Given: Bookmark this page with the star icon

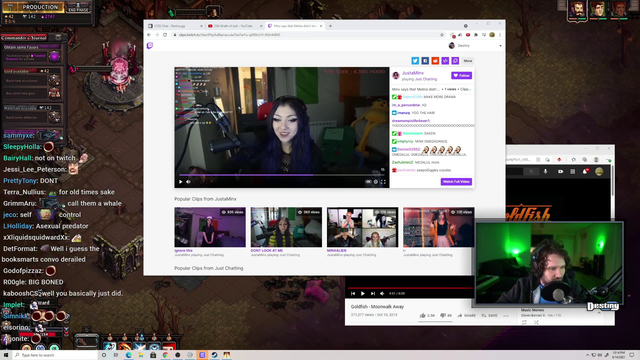Looking at the screenshot, I should [x=442, y=35].
